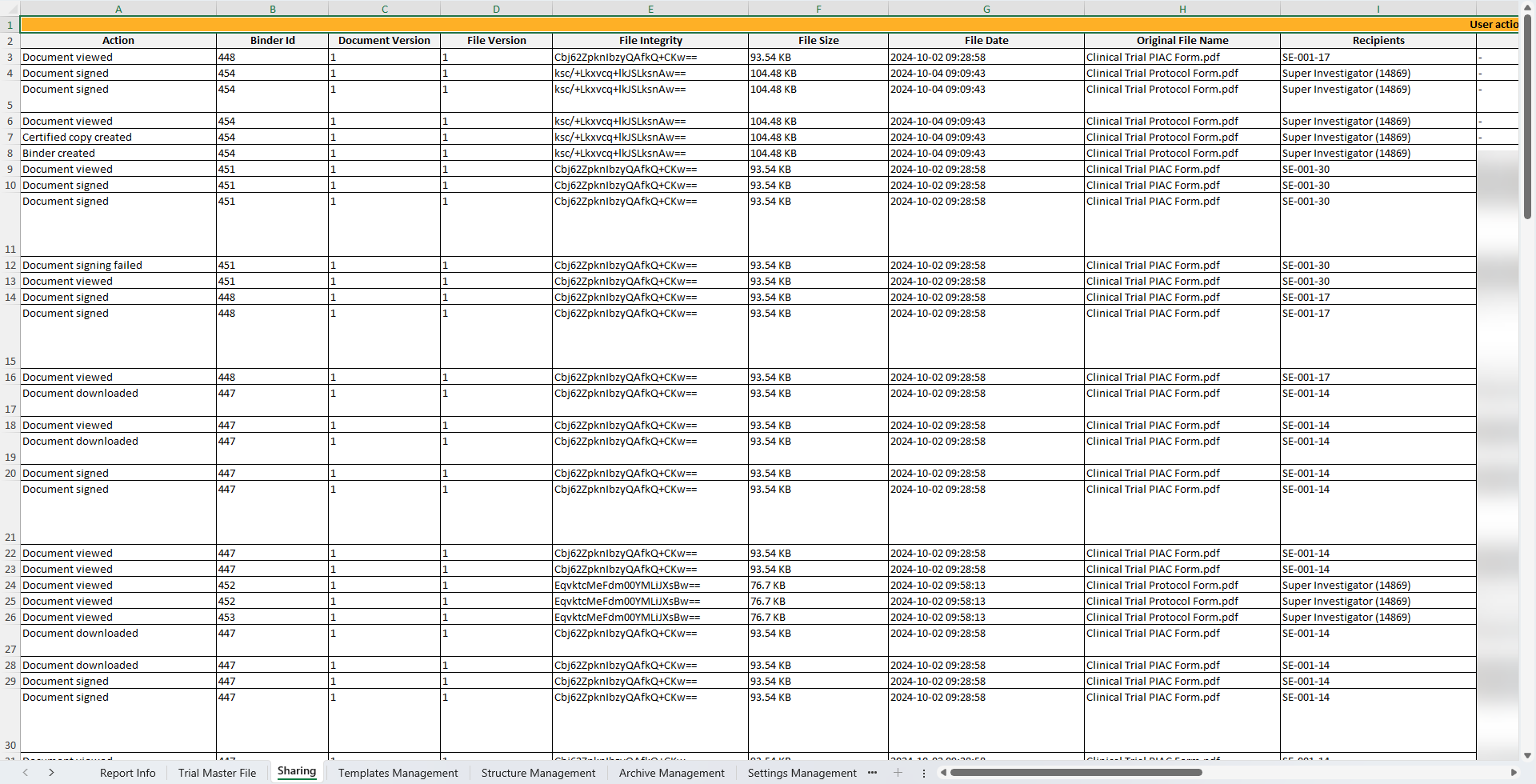This screenshot has width=1536, height=784.
Task: Select column E header
Action: pyautogui.click(x=650, y=9)
